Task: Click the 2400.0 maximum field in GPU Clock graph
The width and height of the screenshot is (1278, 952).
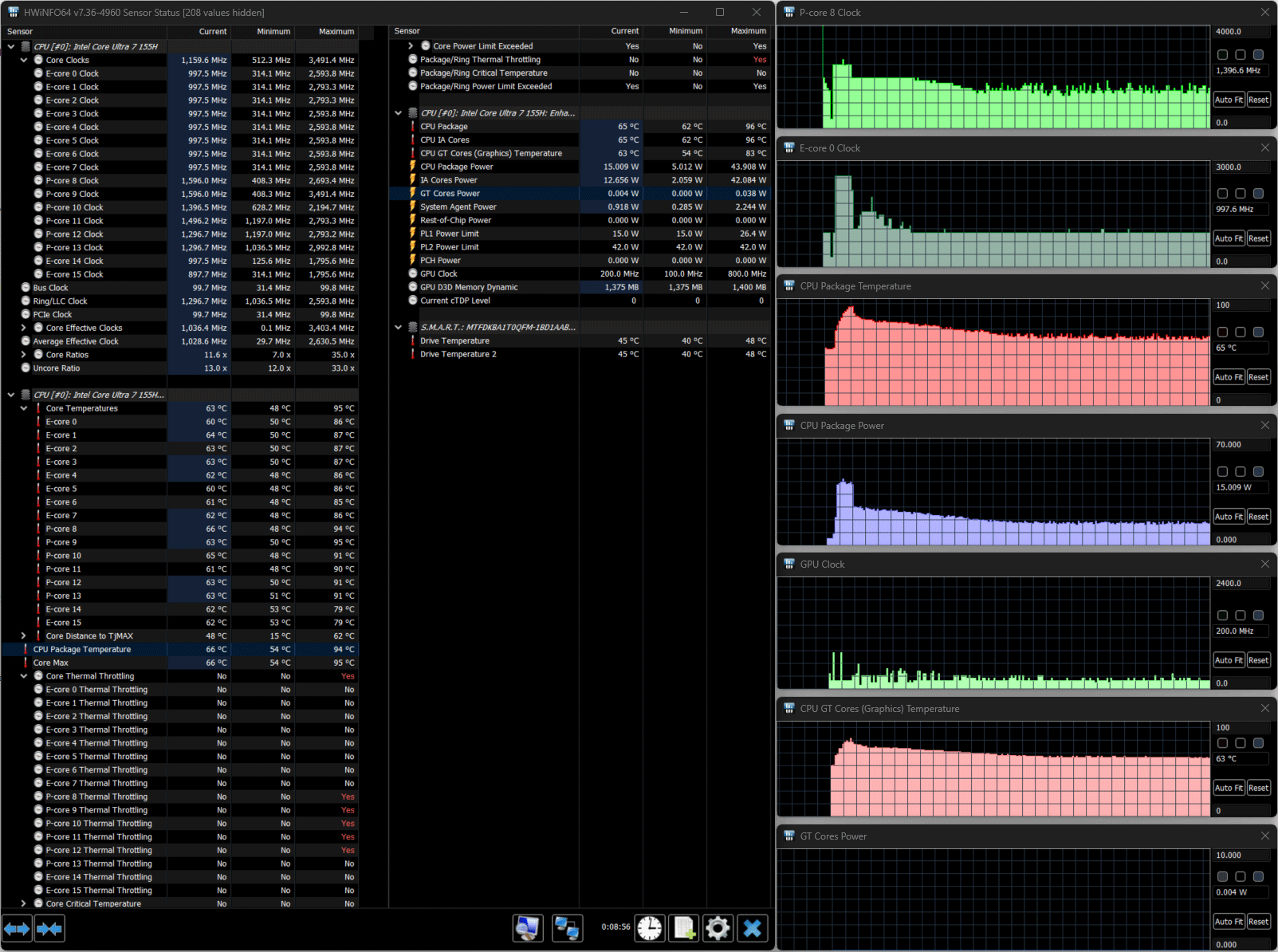Action: tap(1241, 584)
